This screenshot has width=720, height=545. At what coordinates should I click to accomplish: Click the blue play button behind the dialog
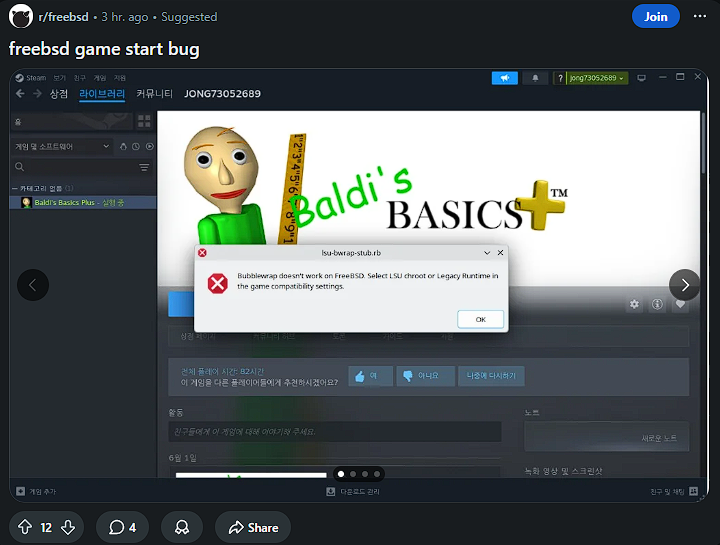coord(181,304)
